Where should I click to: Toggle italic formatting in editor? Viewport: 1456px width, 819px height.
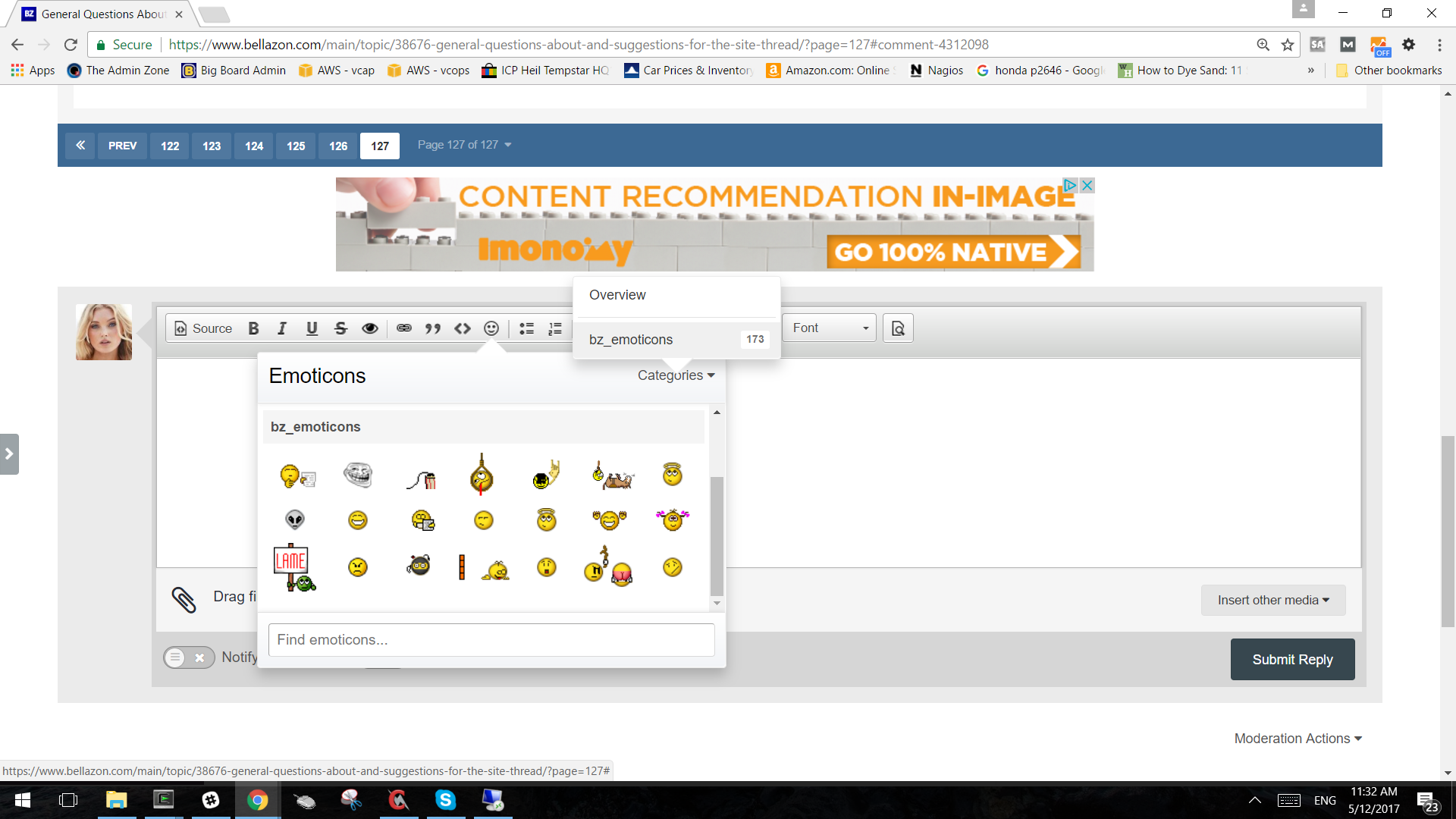[282, 328]
